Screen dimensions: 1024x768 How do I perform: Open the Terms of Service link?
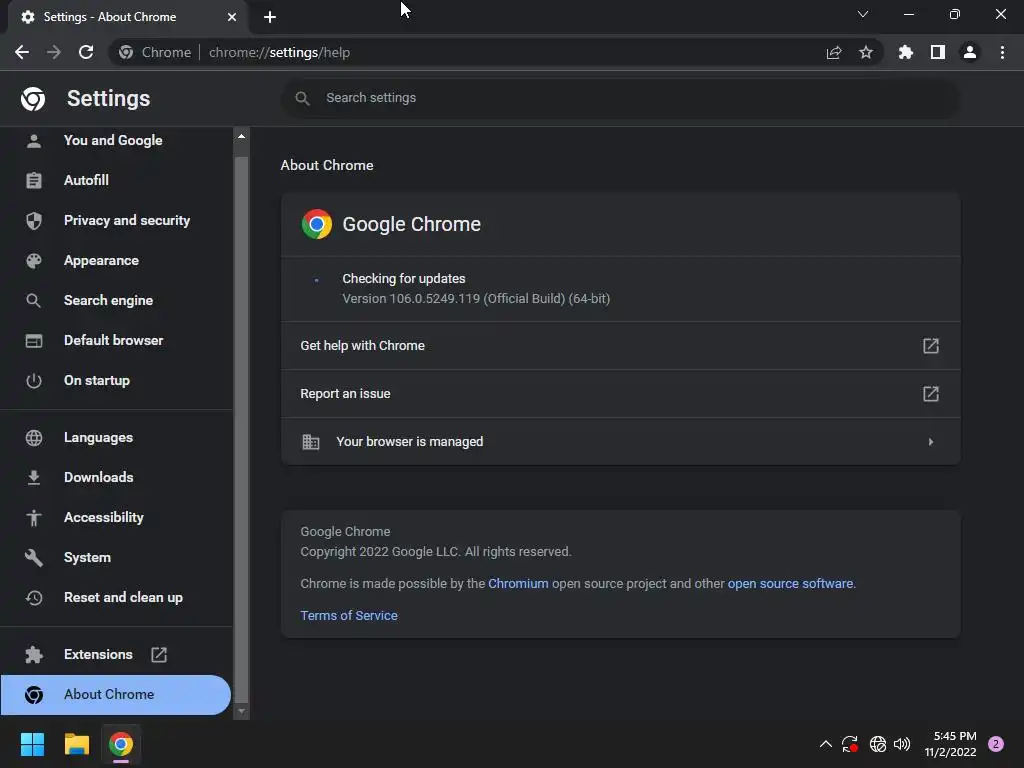(349, 616)
